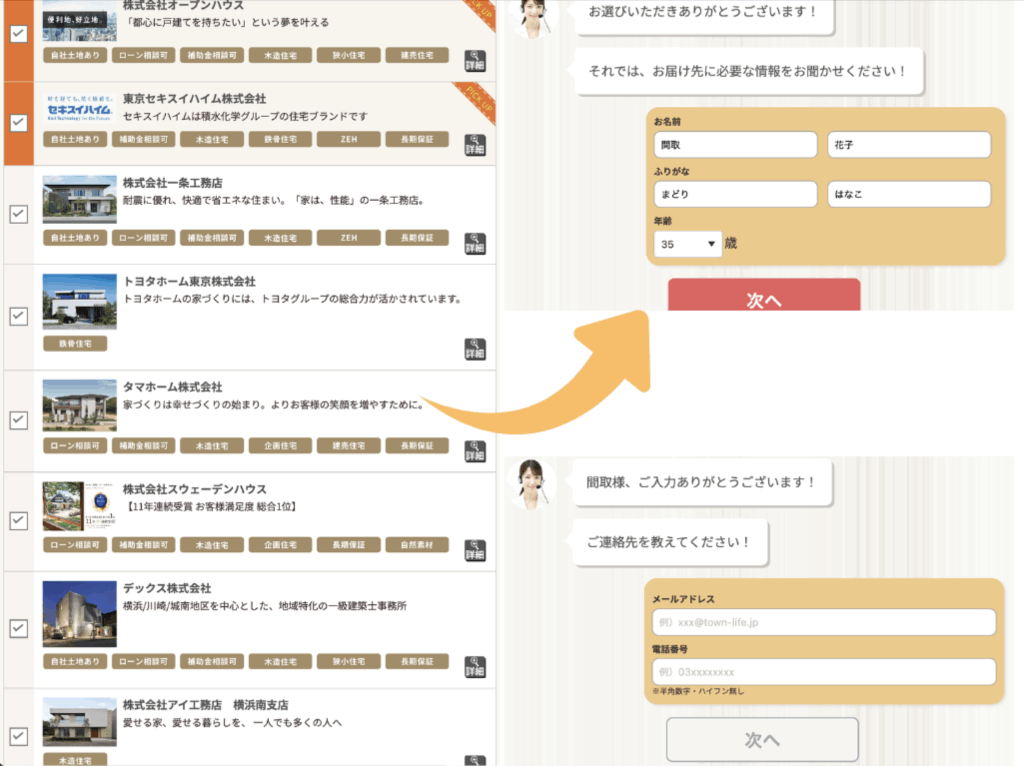This screenshot has height=766, width=1024.
Task: Click company name 株式会社アイ工務店 横浜南支店
Action: click(x=206, y=705)
